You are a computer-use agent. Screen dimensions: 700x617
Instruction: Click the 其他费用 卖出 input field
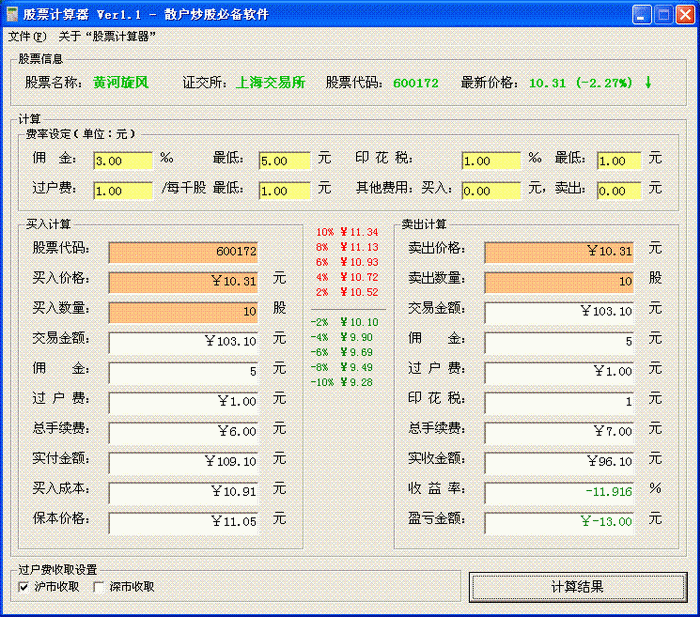point(619,190)
